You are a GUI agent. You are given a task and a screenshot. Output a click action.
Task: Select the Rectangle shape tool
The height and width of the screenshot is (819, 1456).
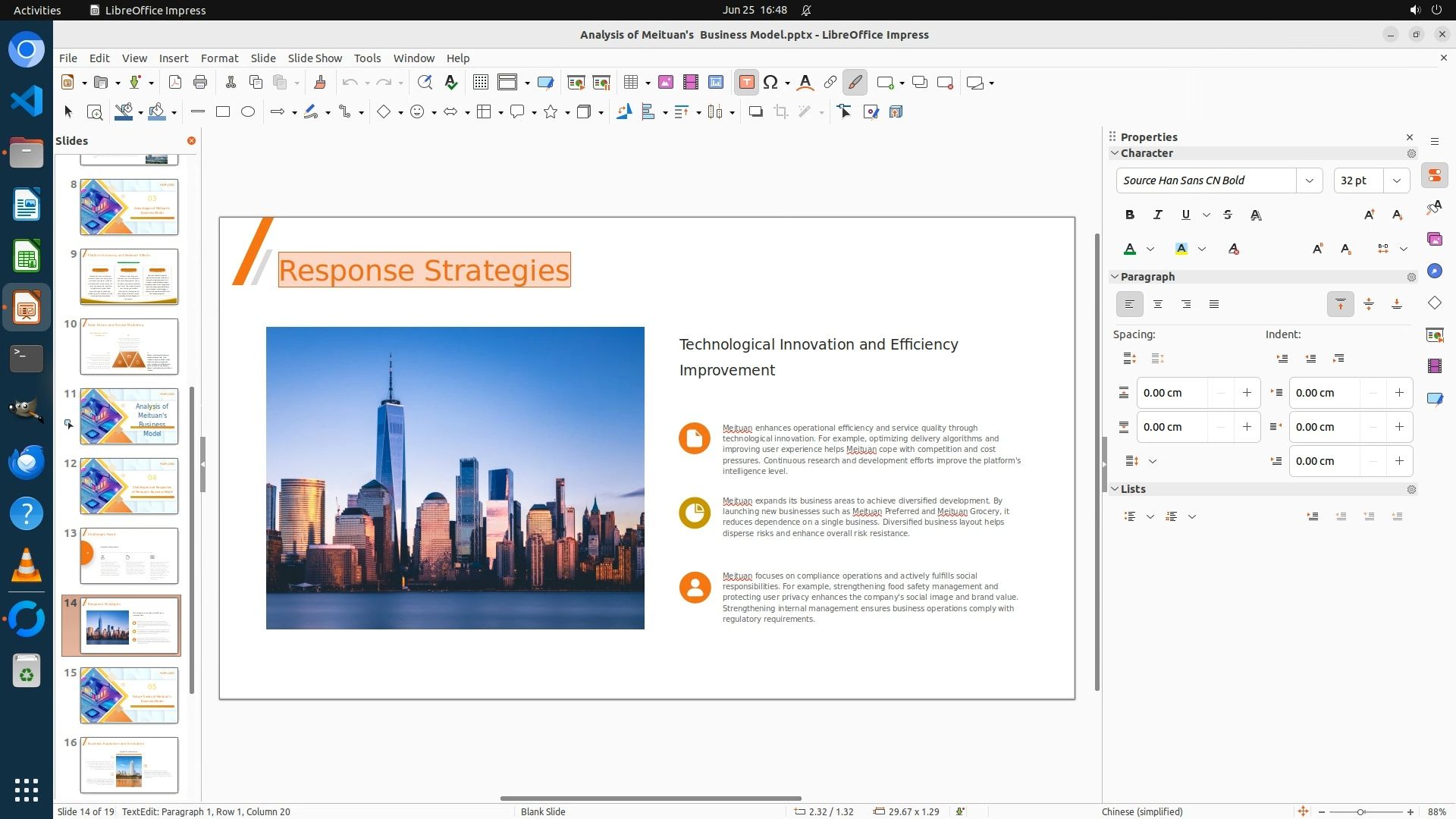click(223, 112)
